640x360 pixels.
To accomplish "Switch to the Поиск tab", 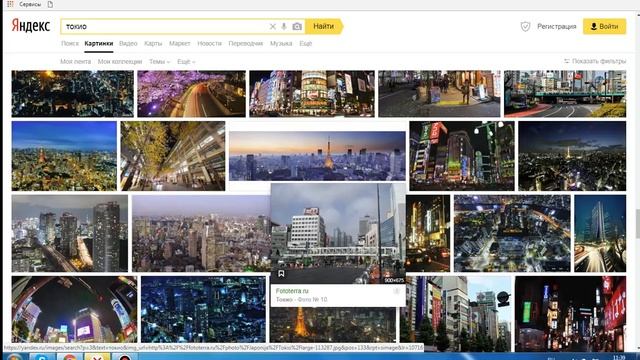I will tap(70, 43).
